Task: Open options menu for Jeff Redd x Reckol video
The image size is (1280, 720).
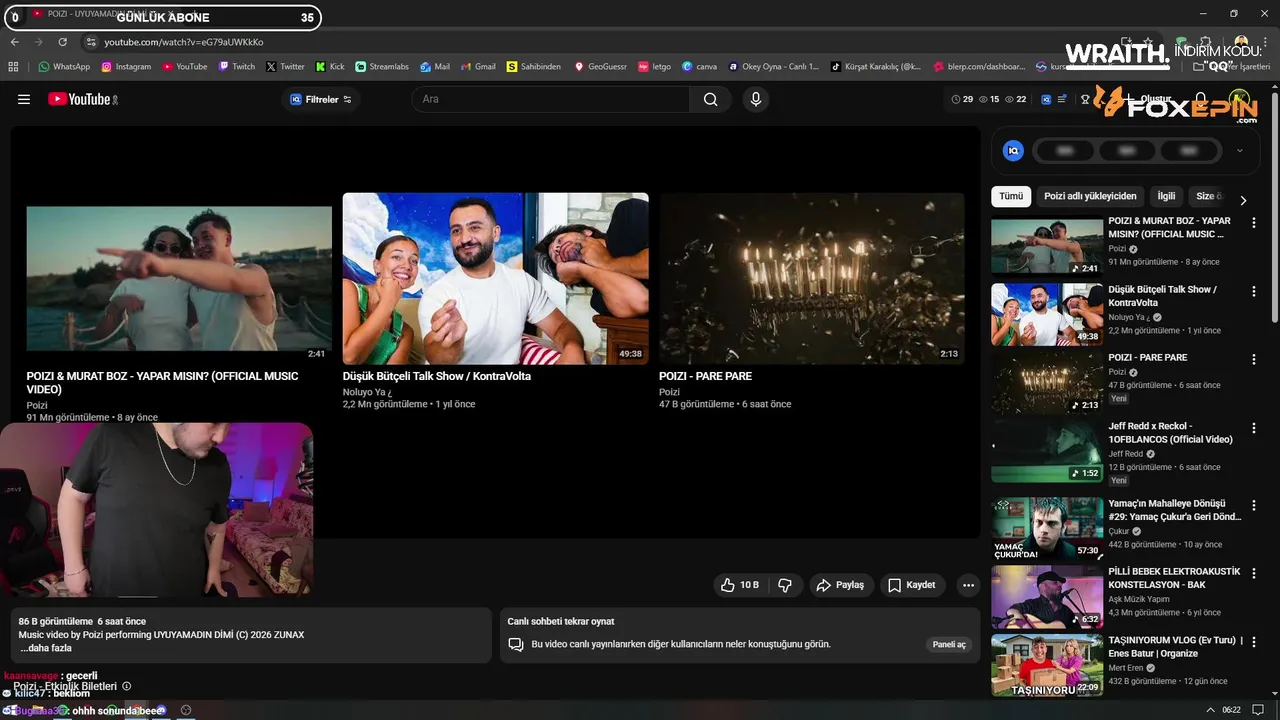Action: click(1253, 428)
